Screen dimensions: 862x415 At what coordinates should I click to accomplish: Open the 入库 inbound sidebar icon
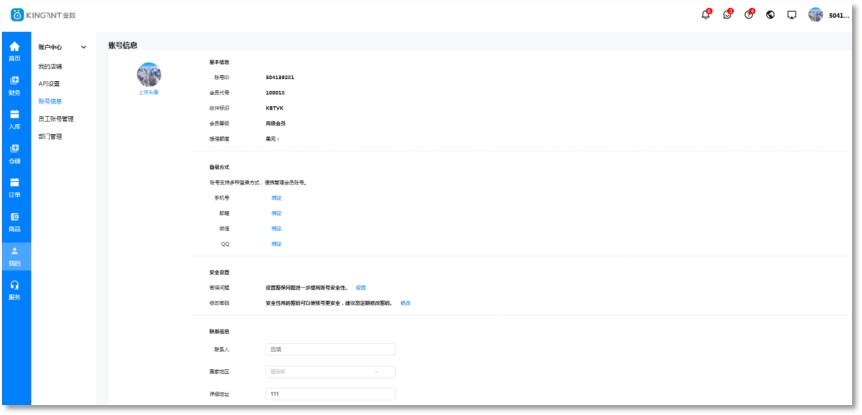pos(15,119)
